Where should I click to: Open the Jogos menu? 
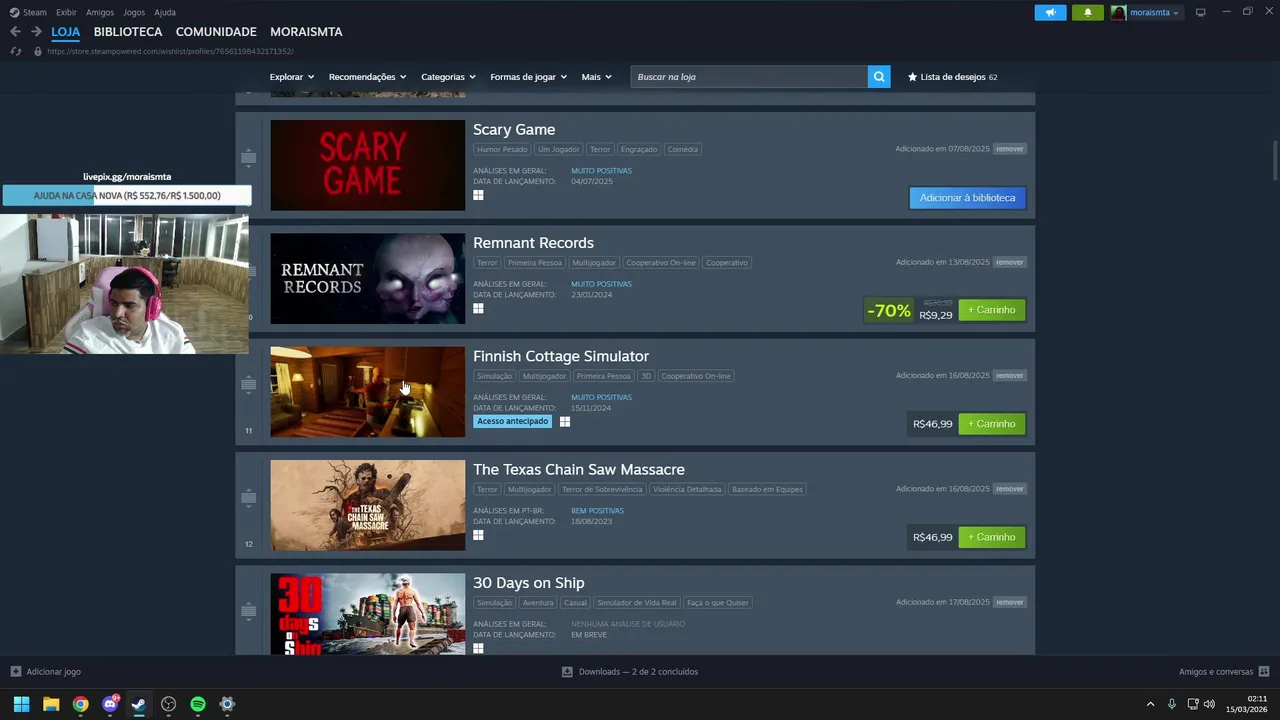tap(134, 12)
